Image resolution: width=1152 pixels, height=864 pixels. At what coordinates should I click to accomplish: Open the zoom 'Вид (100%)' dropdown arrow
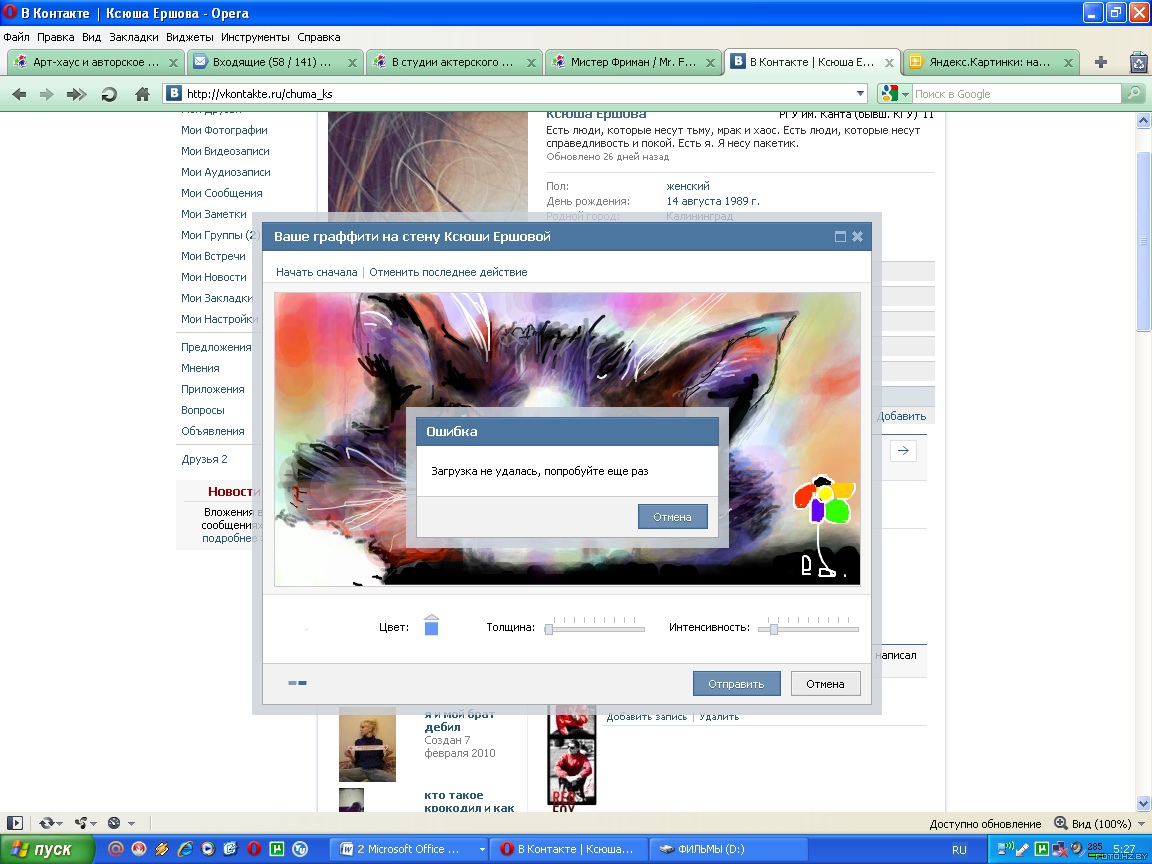[1141, 824]
